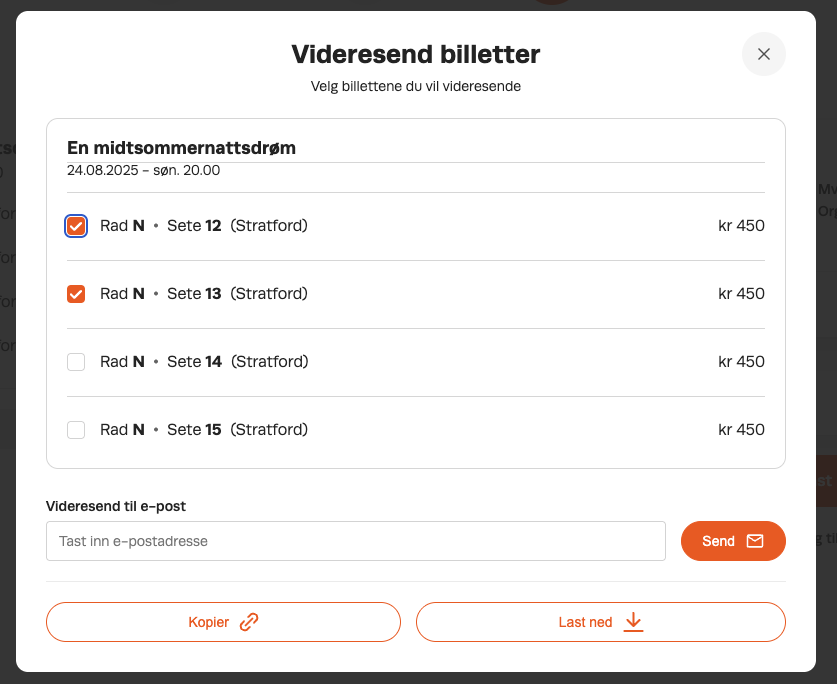Select the Rad N Sete 15 row label

204,430
